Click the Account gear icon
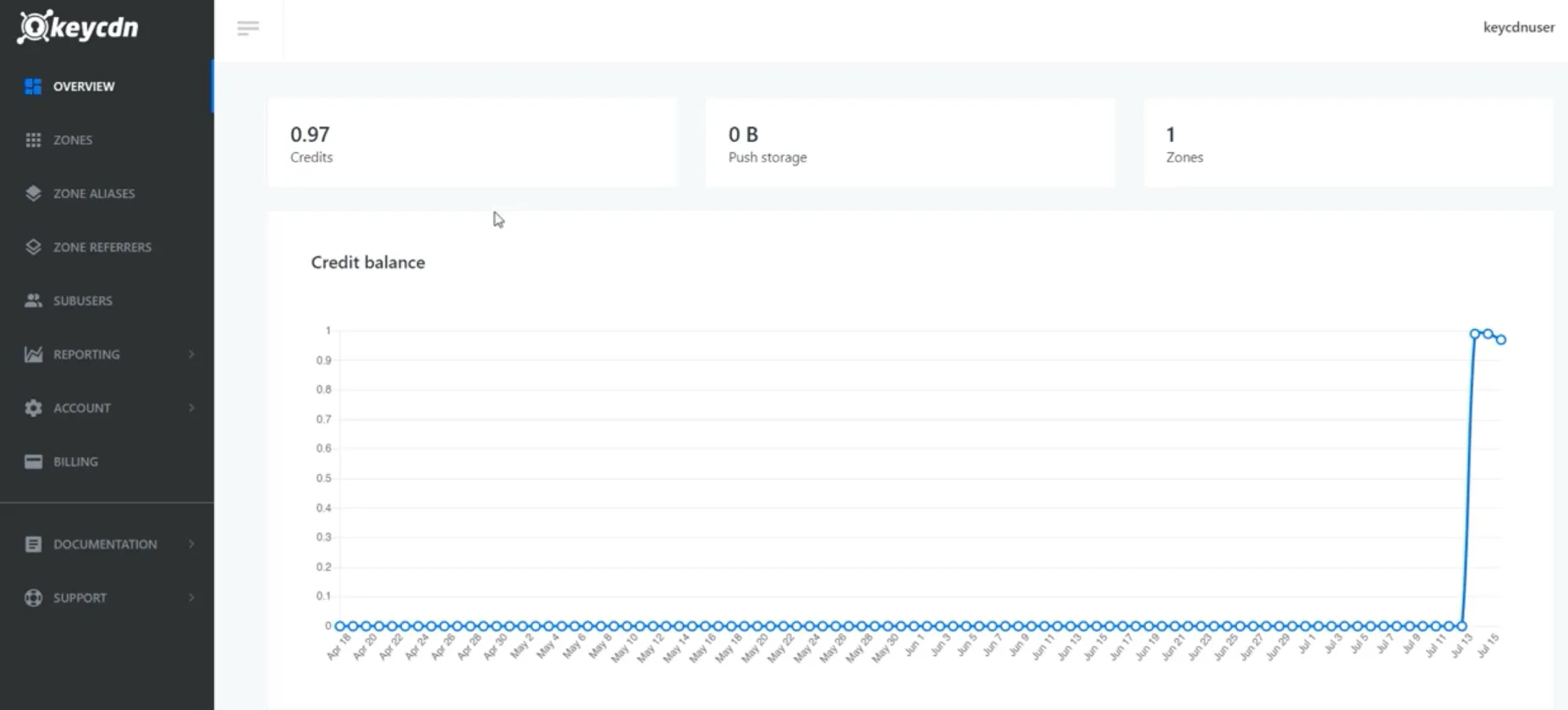The image size is (1568, 710). coord(33,408)
